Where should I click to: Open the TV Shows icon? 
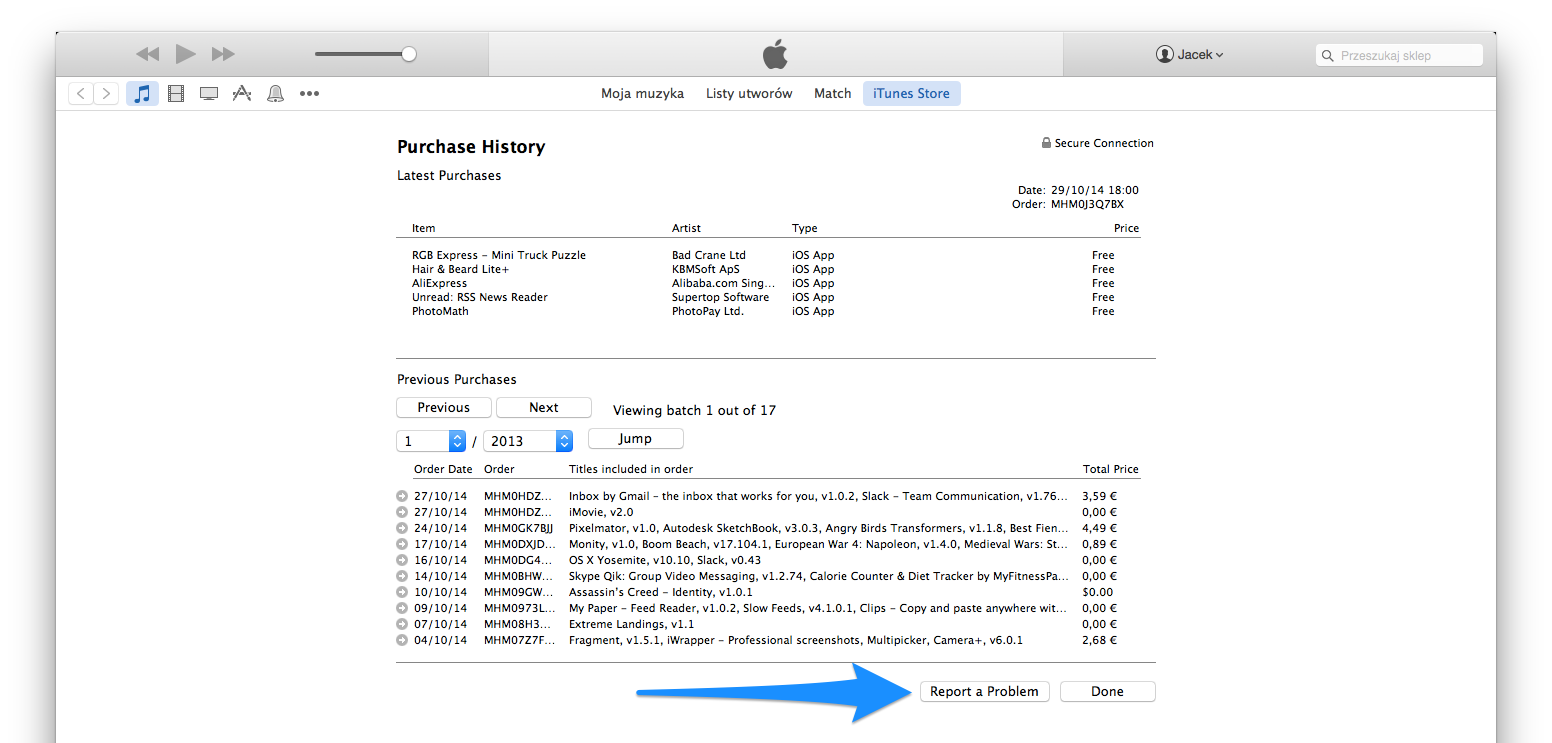point(209,94)
